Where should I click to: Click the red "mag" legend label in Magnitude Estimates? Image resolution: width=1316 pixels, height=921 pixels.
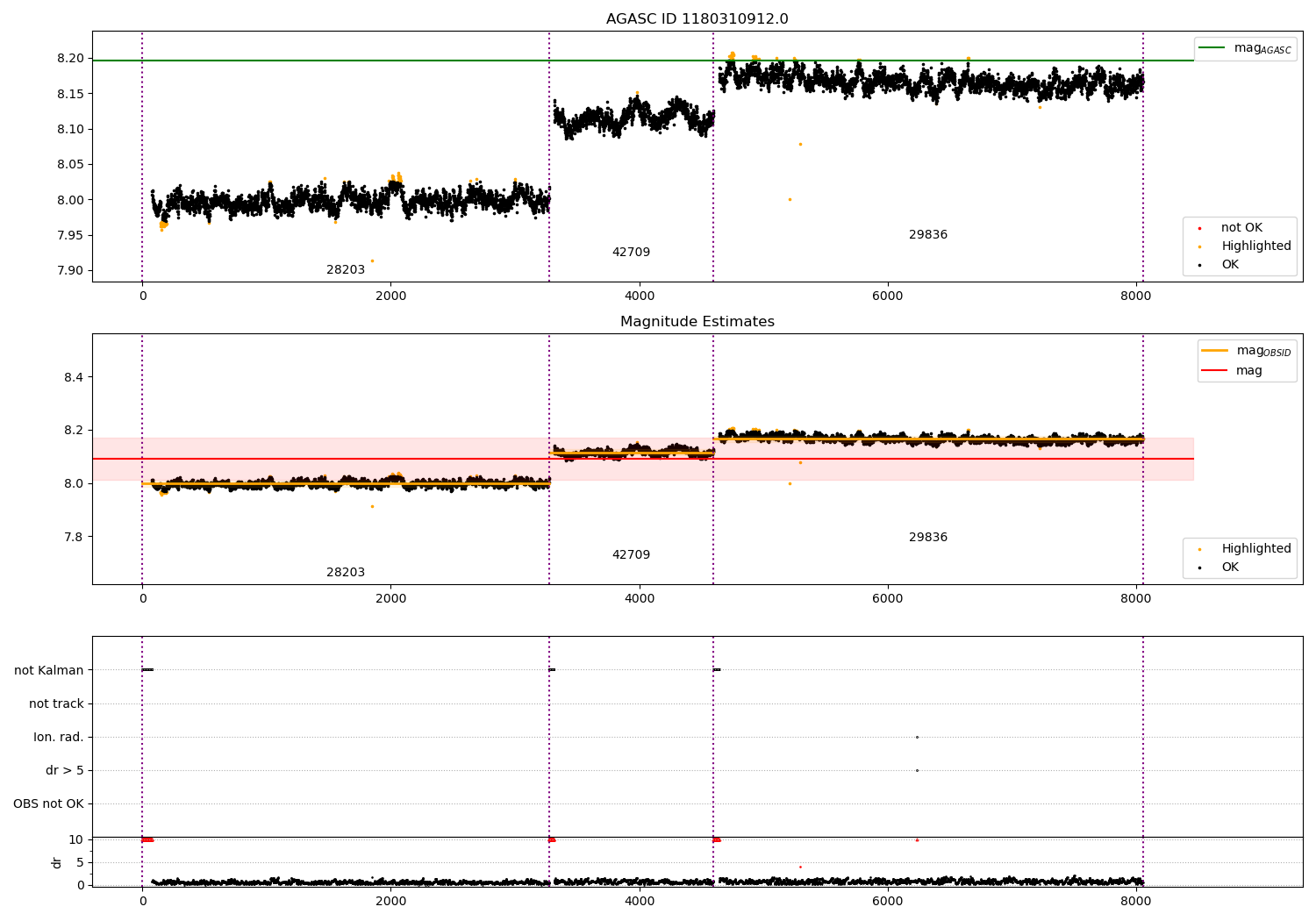(x=1249, y=371)
